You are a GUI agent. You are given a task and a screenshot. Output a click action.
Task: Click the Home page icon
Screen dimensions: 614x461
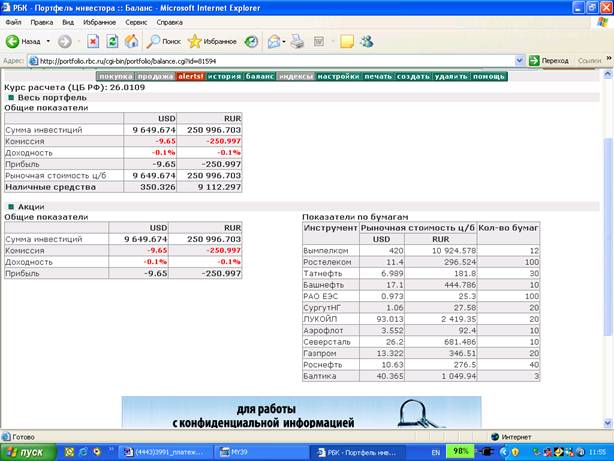131,42
